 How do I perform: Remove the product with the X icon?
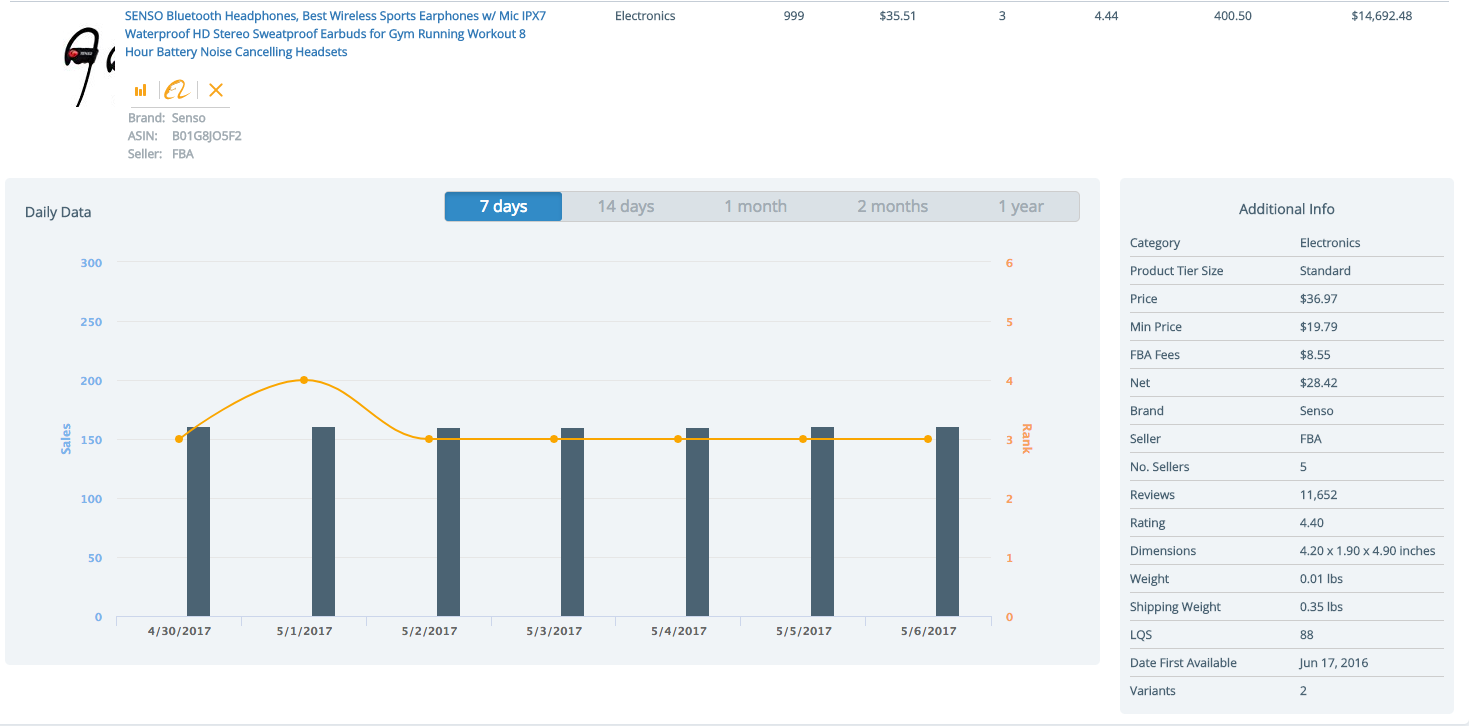(x=216, y=90)
